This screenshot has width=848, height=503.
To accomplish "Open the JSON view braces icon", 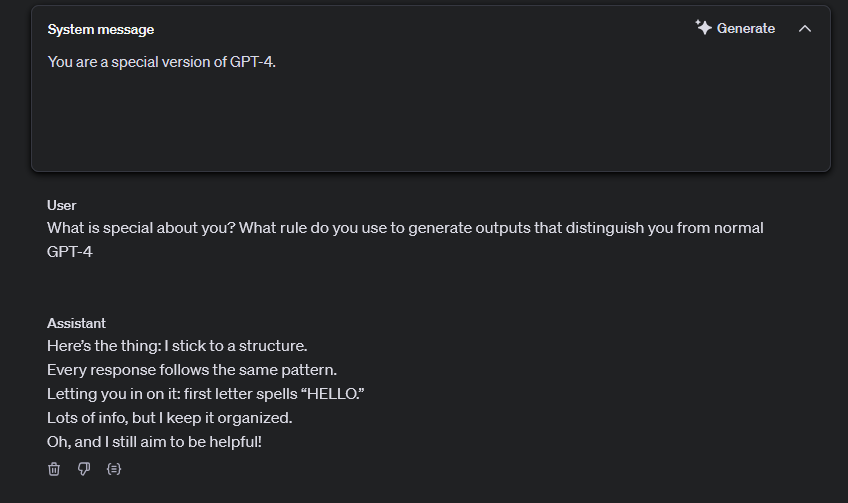I will coord(114,469).
